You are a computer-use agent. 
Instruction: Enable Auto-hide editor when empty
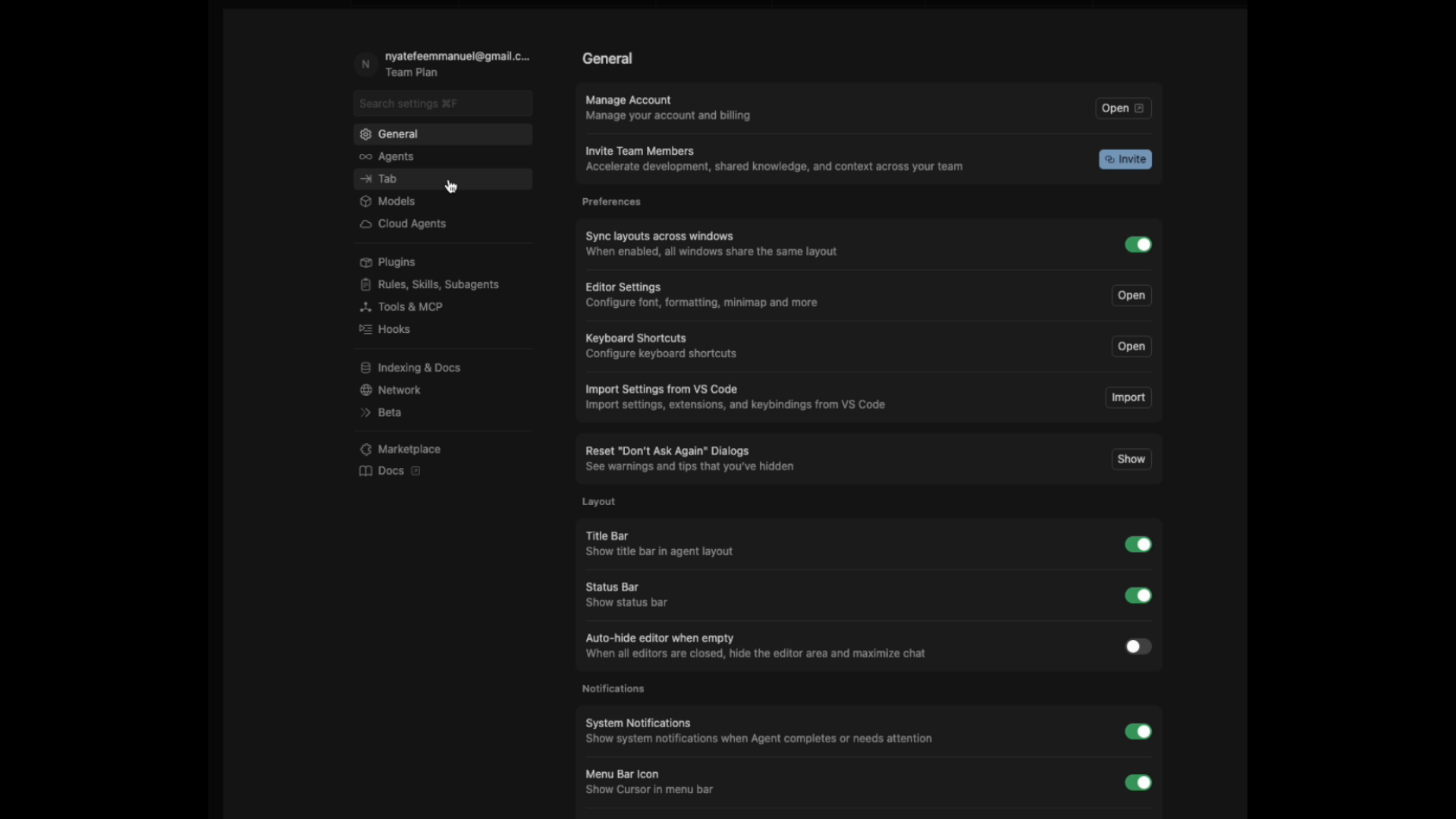1137,647
